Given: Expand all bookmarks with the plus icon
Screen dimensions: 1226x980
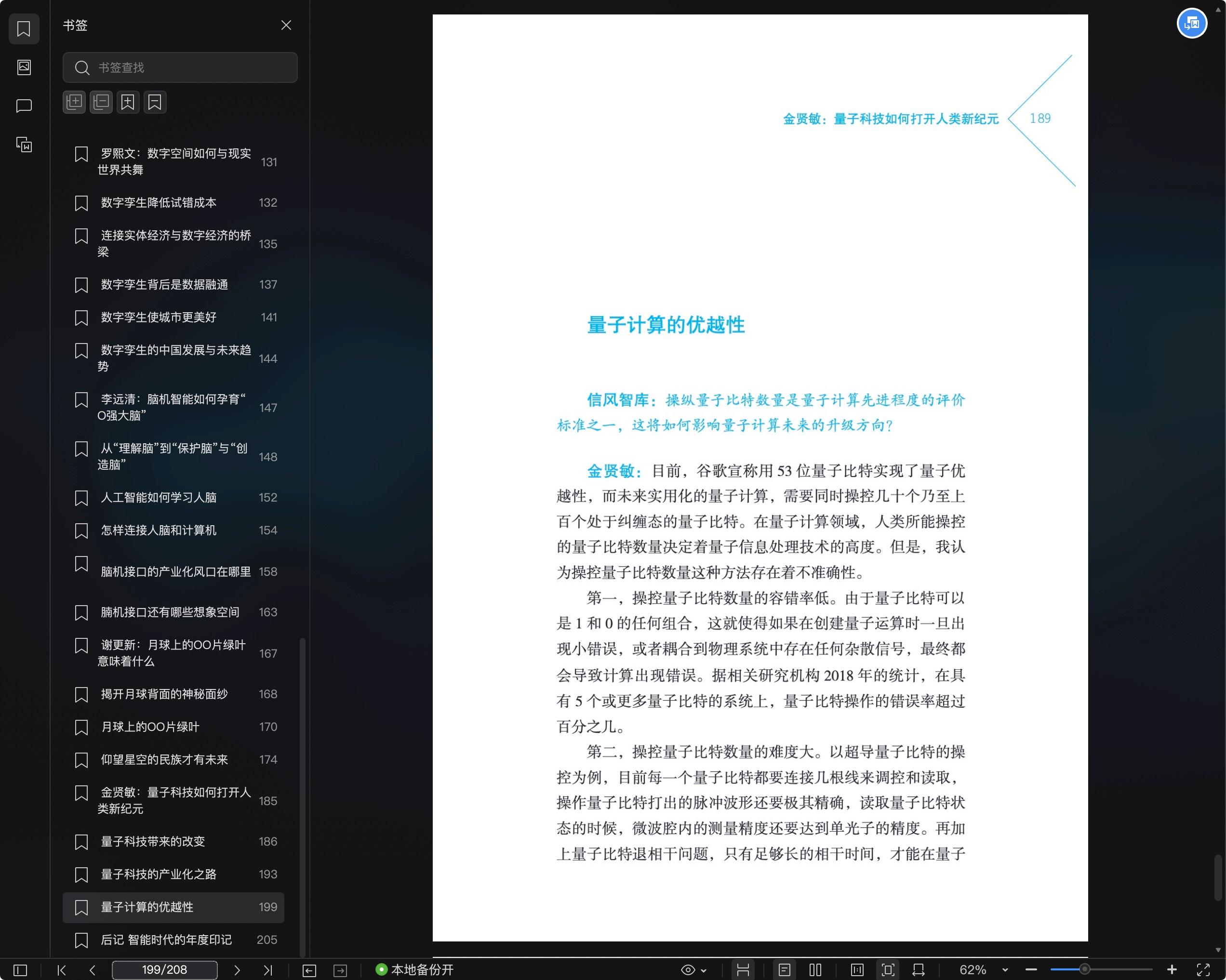Looking at the screenshot, I should (x=74, y=102).
